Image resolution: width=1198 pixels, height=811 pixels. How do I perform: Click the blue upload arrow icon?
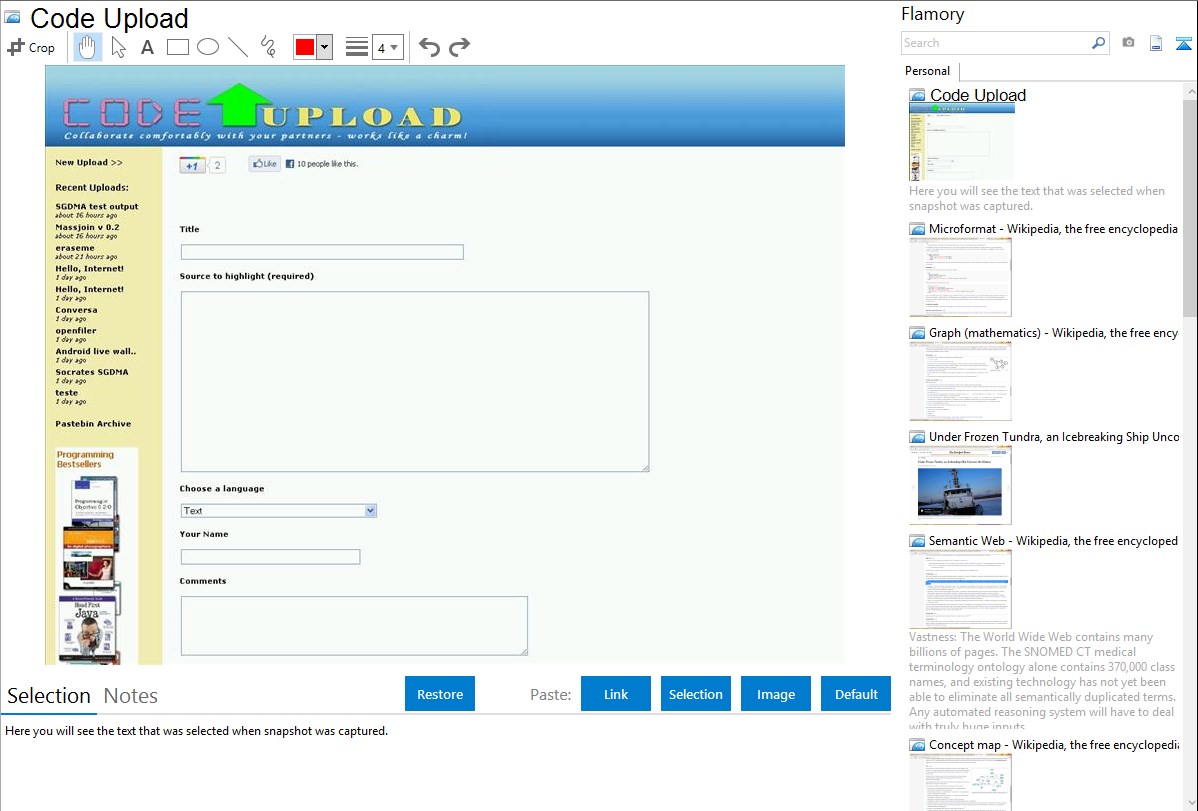coord(1183,44)
